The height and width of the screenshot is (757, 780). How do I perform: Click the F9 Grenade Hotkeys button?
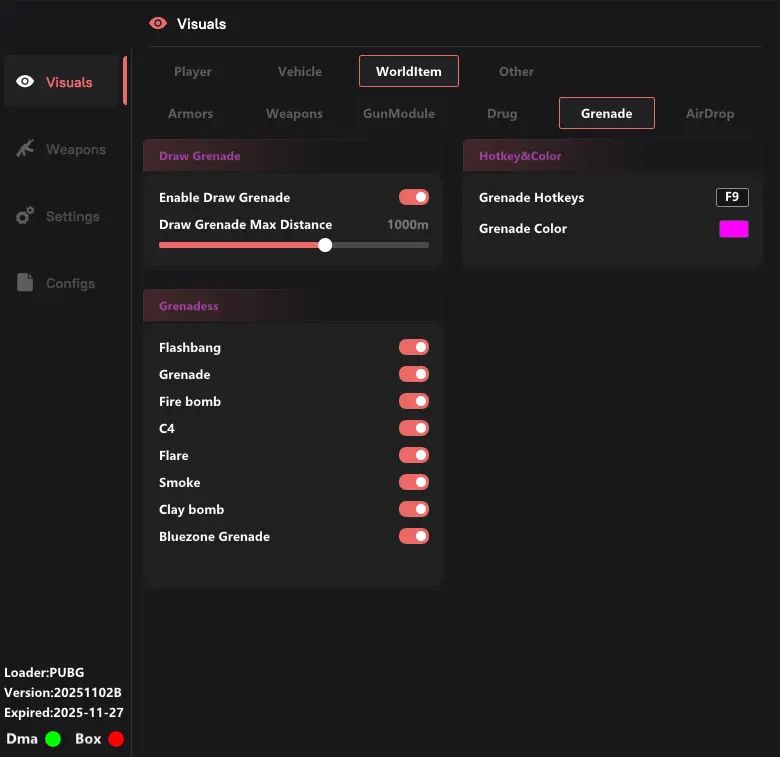point(732,197)
